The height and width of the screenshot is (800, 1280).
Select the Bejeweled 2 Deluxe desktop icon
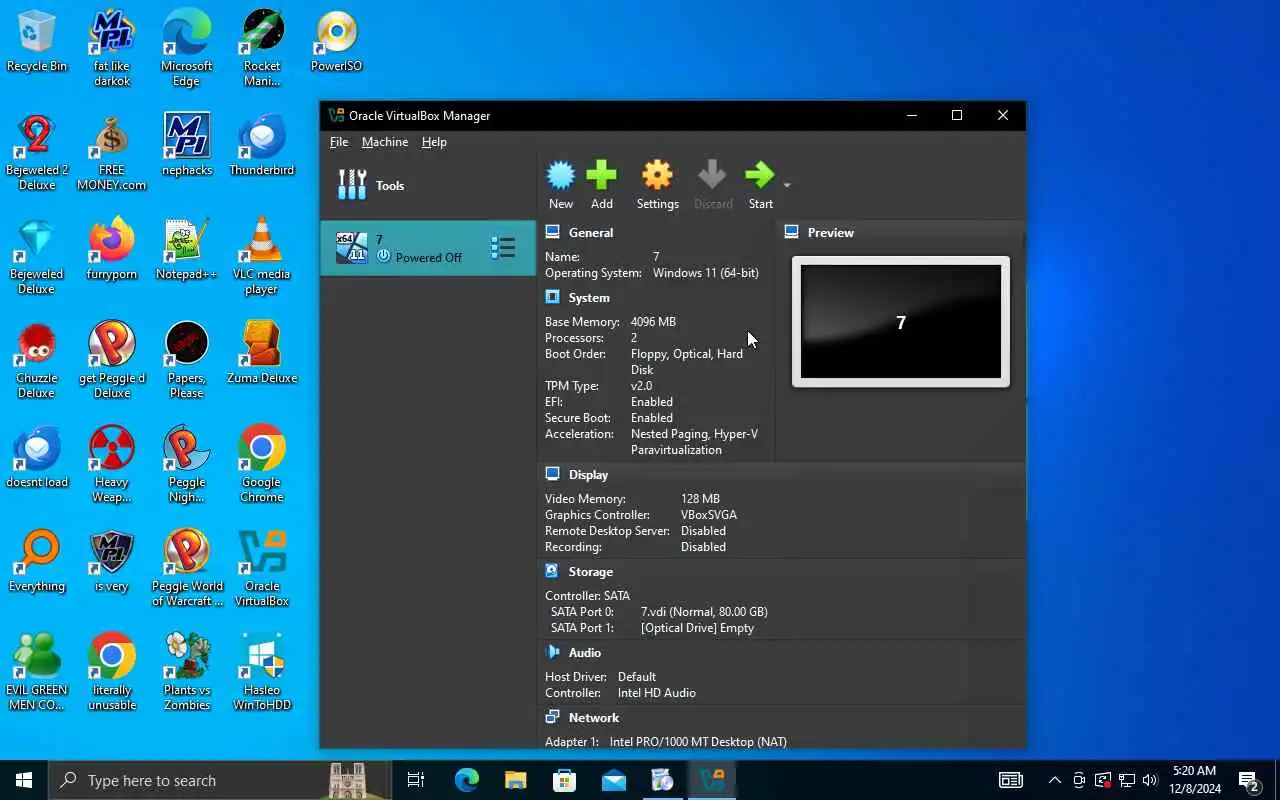(x=37, y=152)
